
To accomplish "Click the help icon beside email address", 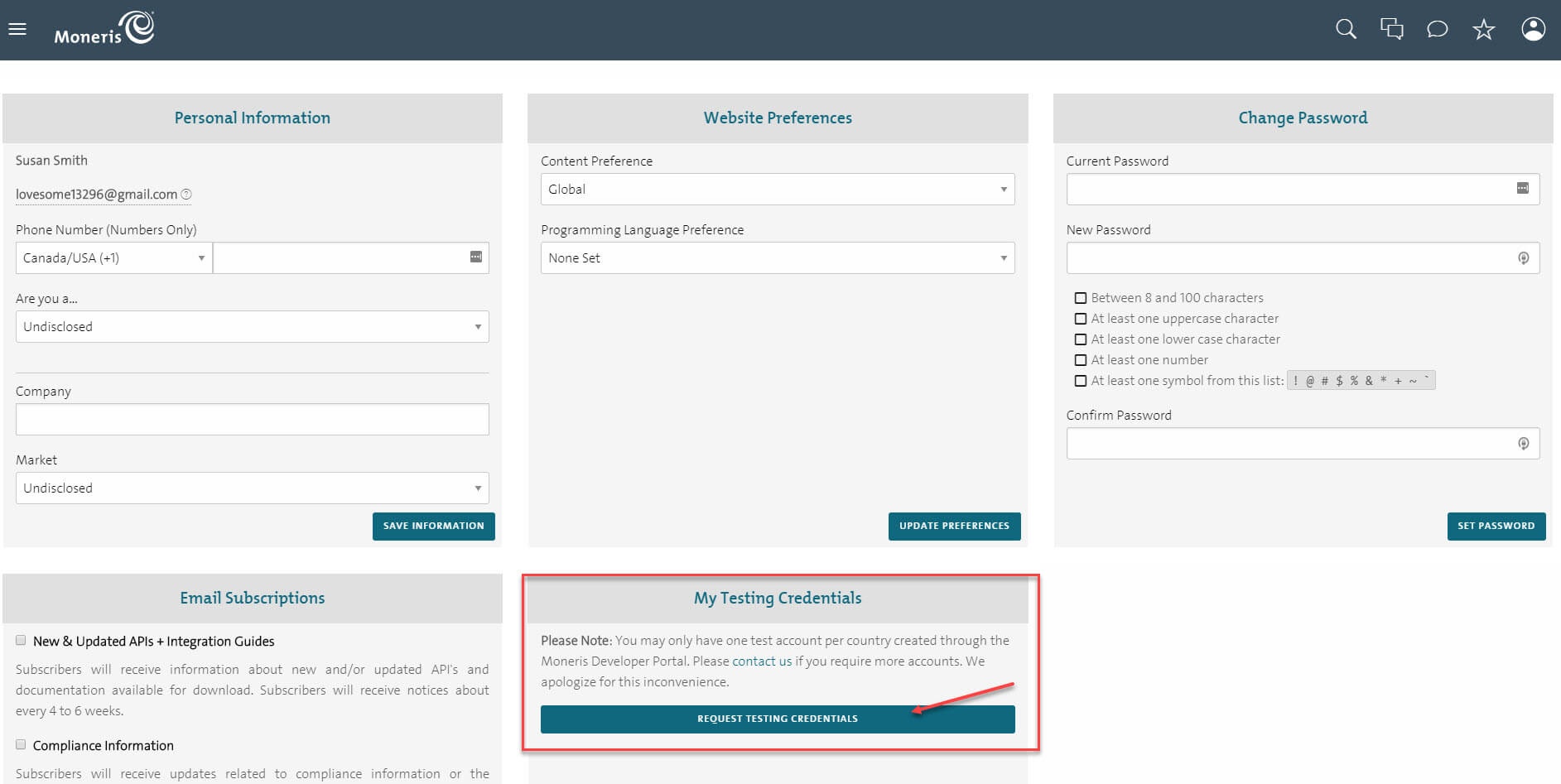I will pyautogui.click(x=186, y=195).
